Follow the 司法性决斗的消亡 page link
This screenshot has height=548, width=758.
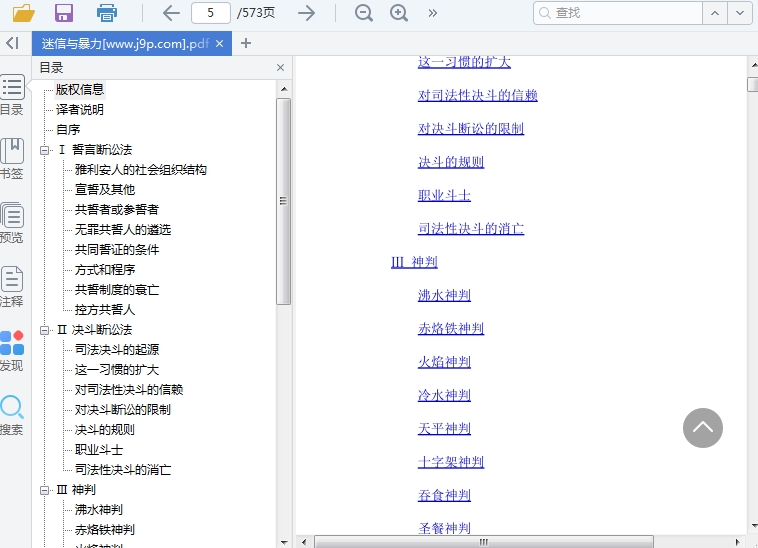tap(471, 229)
